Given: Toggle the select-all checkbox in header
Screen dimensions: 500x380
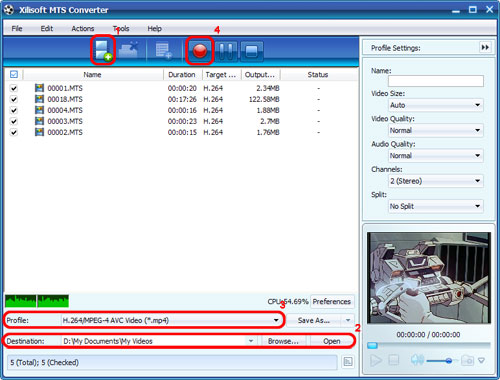Looking at the screenshot, I should tap(14, 74).
